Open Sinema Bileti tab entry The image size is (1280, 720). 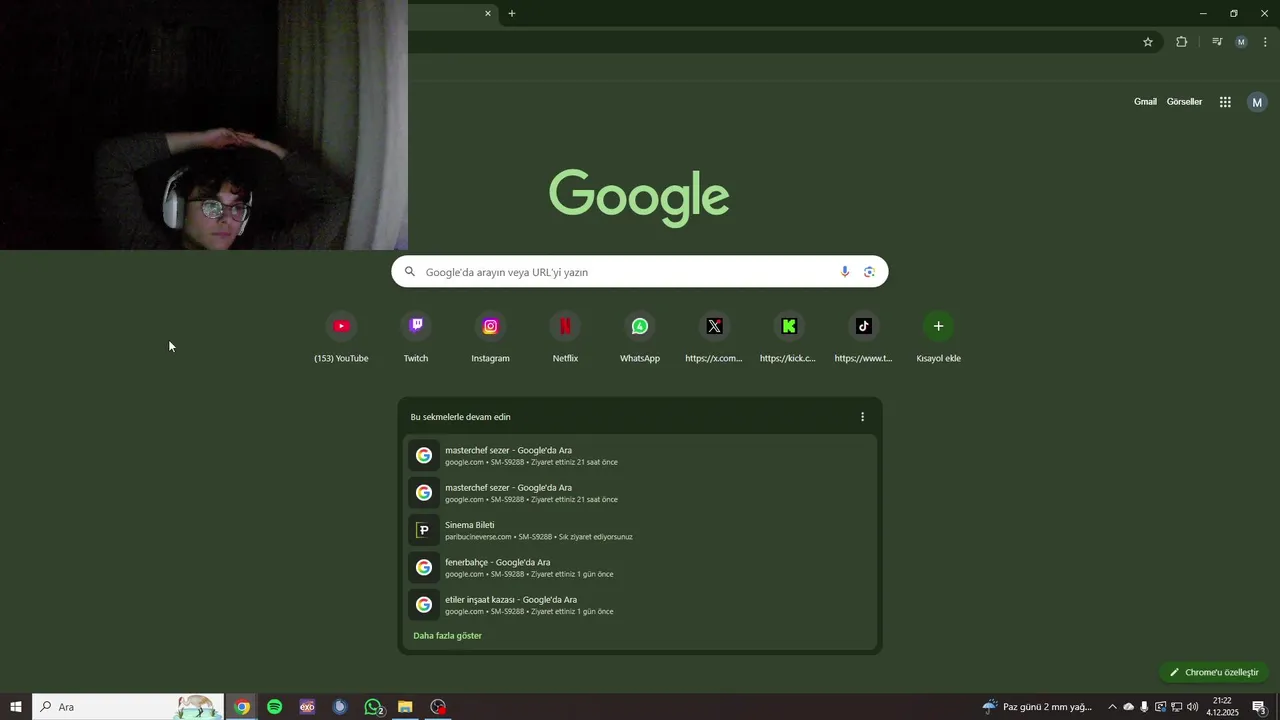[x=640, y=530]
